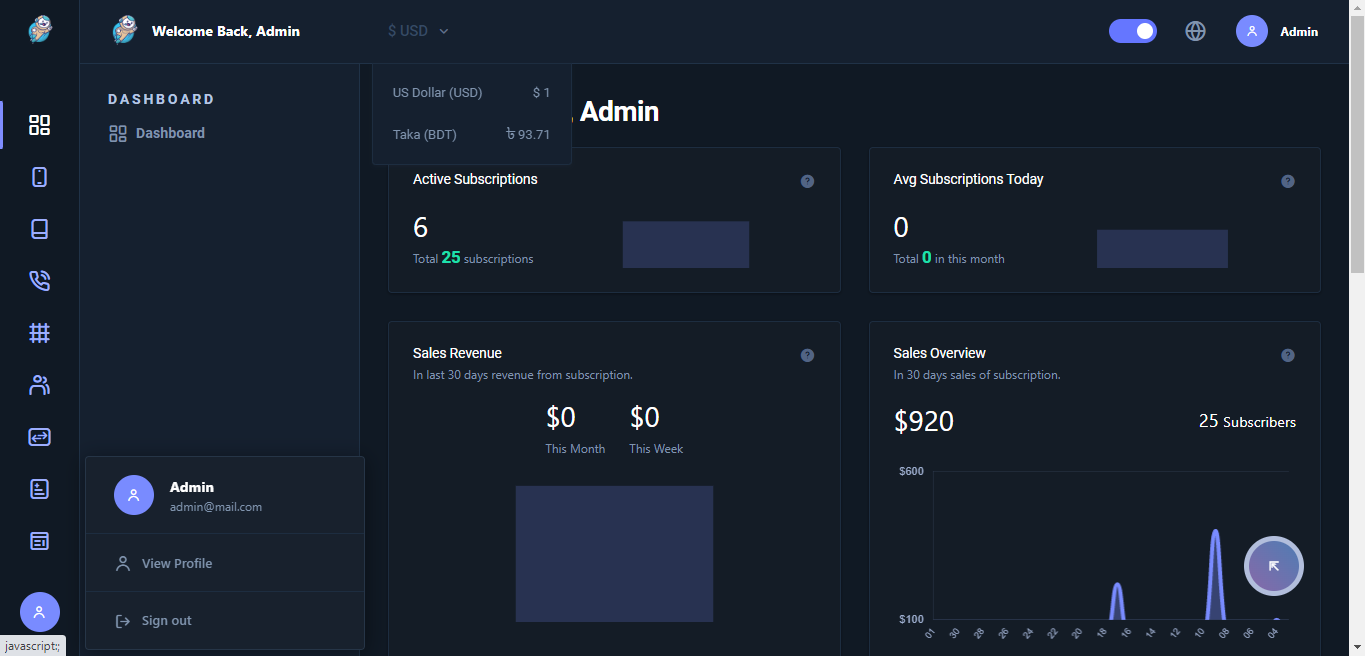Select the book icon in sidebar
Screen dimensions: 1365x656
point(39,229)
